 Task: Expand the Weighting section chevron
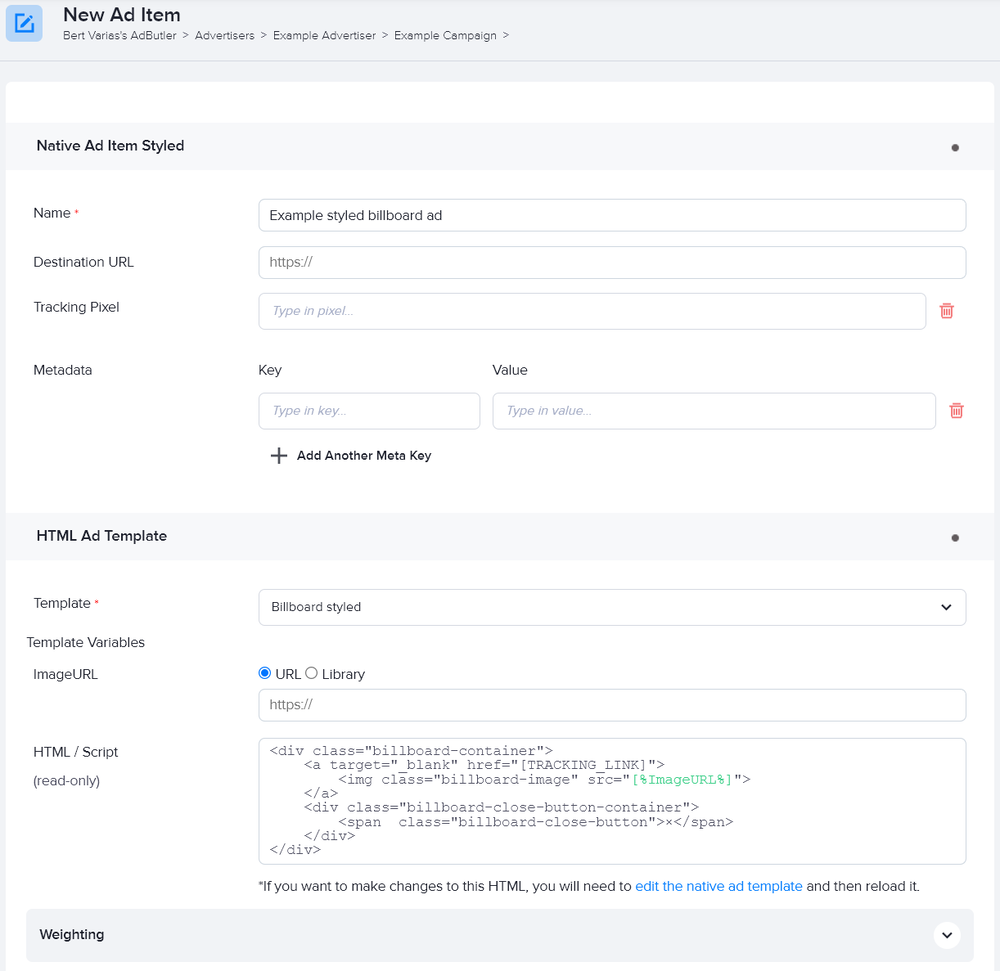pos(947,935)
